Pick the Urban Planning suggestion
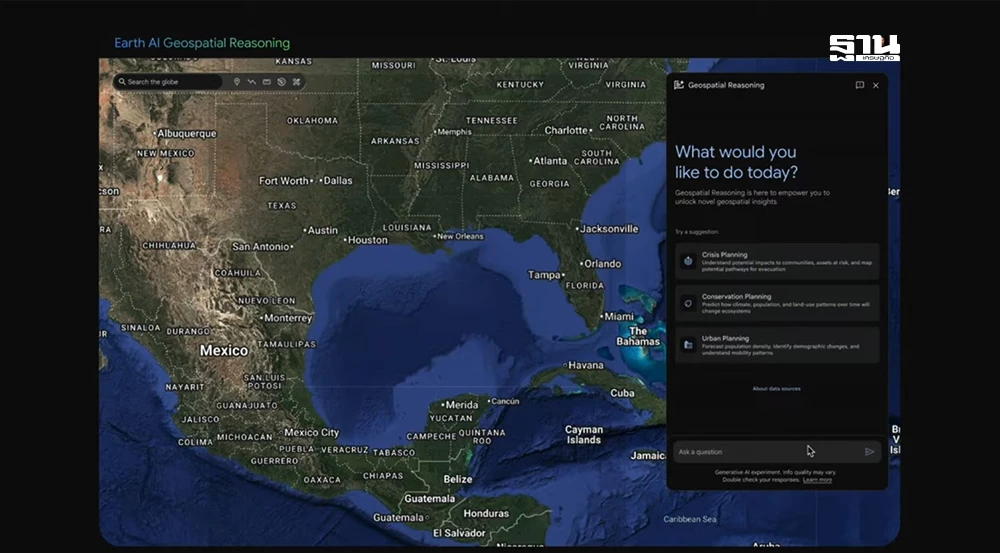This screenshot has width=1000, height=553. (x=777, y=344)
